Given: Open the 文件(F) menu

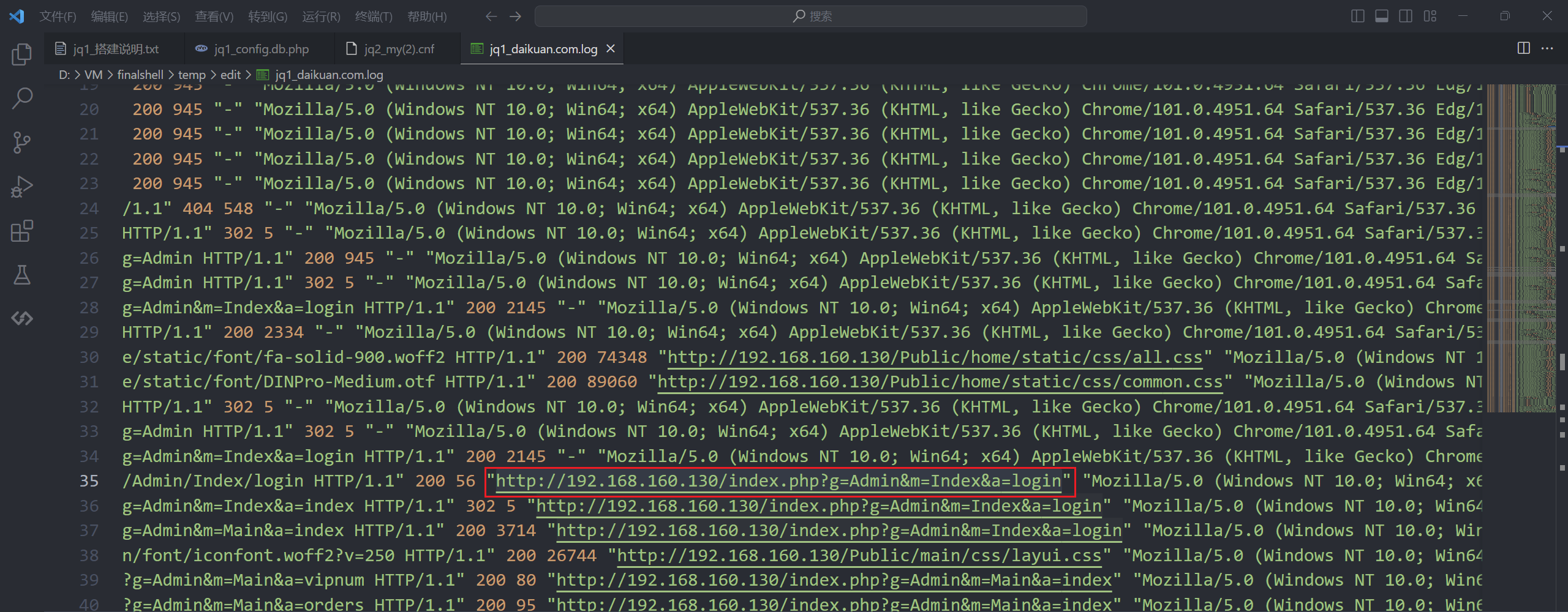Looking at the screenshot, I should tap(58, 17).
